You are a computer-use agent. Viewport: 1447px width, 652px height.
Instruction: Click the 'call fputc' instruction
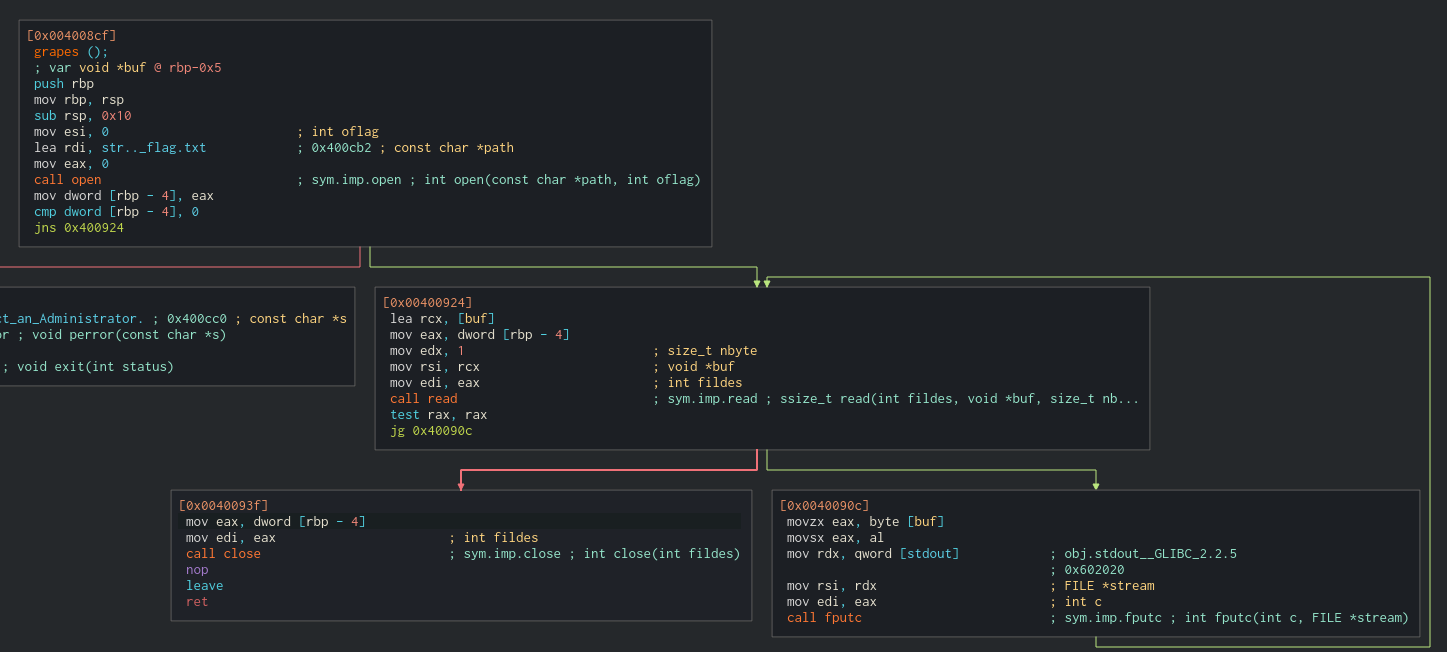pos(824,618)
